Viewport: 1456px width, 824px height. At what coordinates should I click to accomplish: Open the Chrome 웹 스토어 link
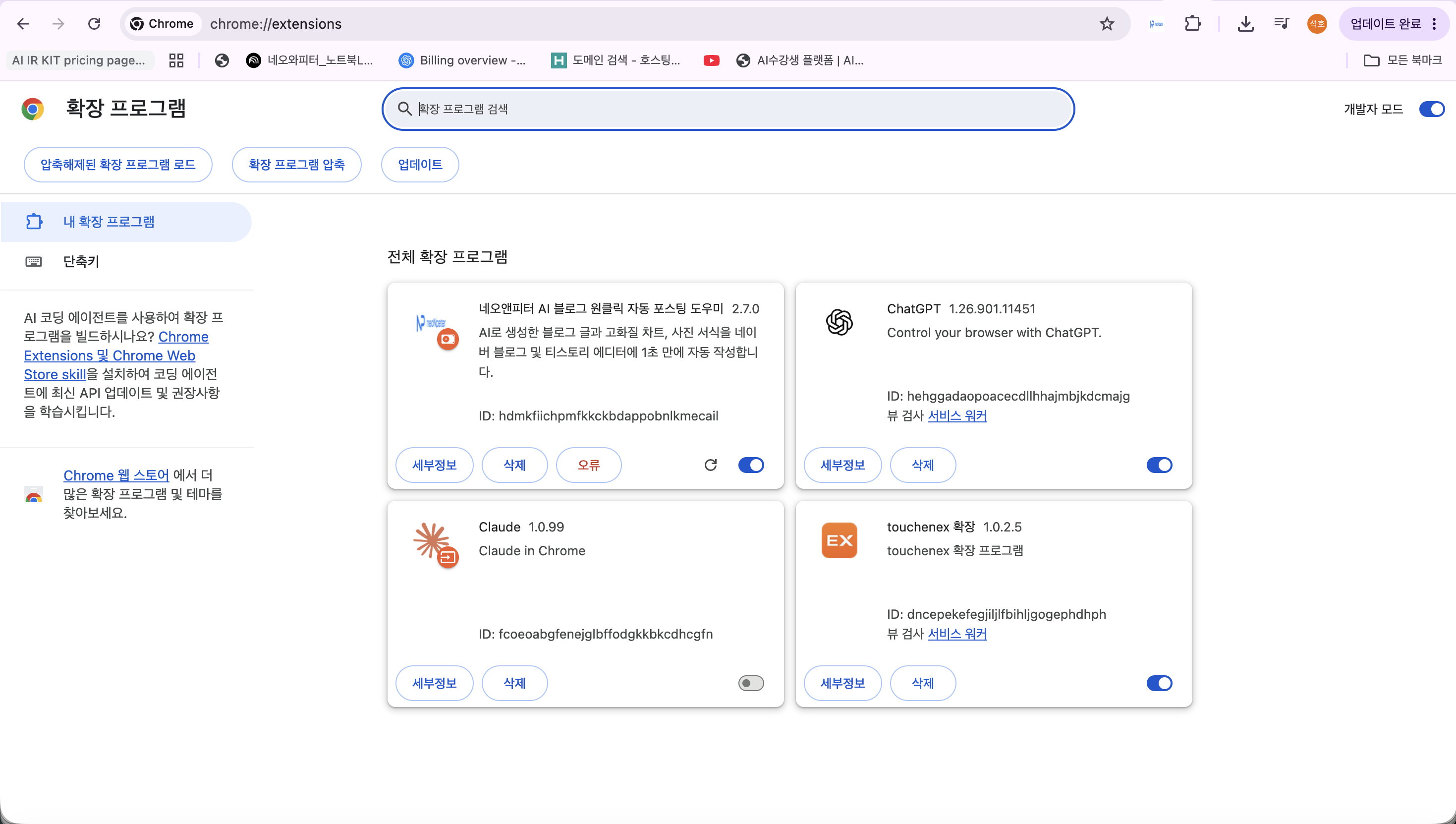(x=116, y=475)
